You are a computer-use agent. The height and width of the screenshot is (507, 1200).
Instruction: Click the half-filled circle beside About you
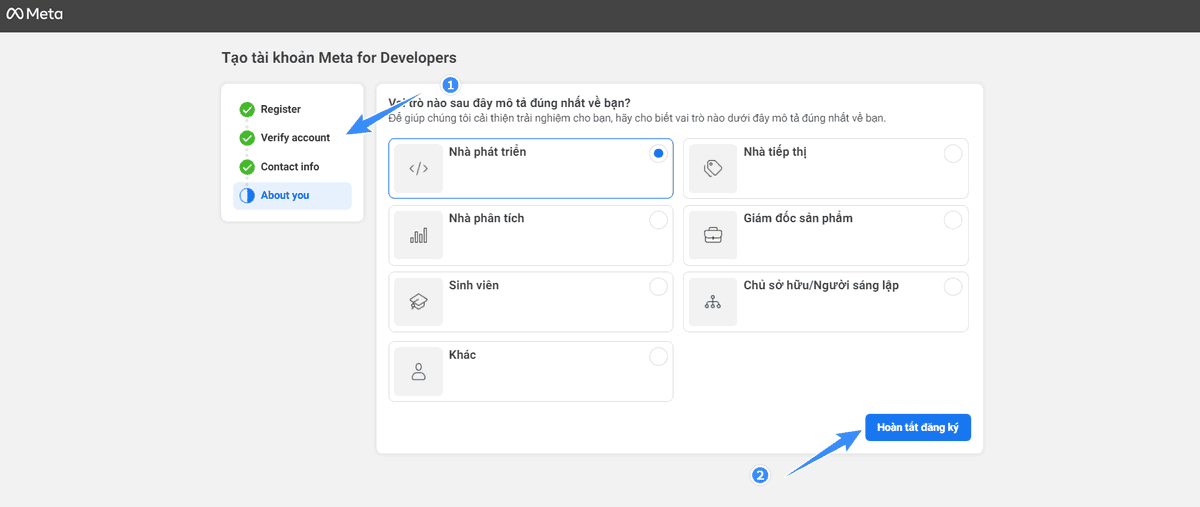point(247,195)
